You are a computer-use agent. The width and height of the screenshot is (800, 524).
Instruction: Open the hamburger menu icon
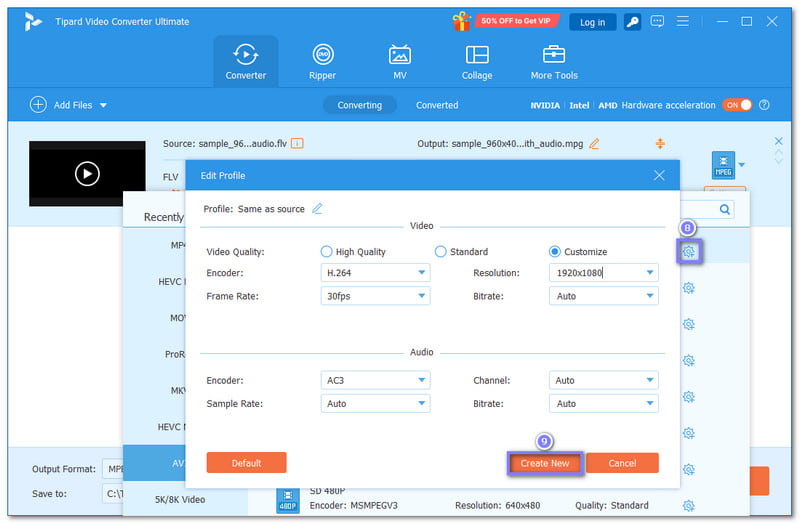coord(683,21)
